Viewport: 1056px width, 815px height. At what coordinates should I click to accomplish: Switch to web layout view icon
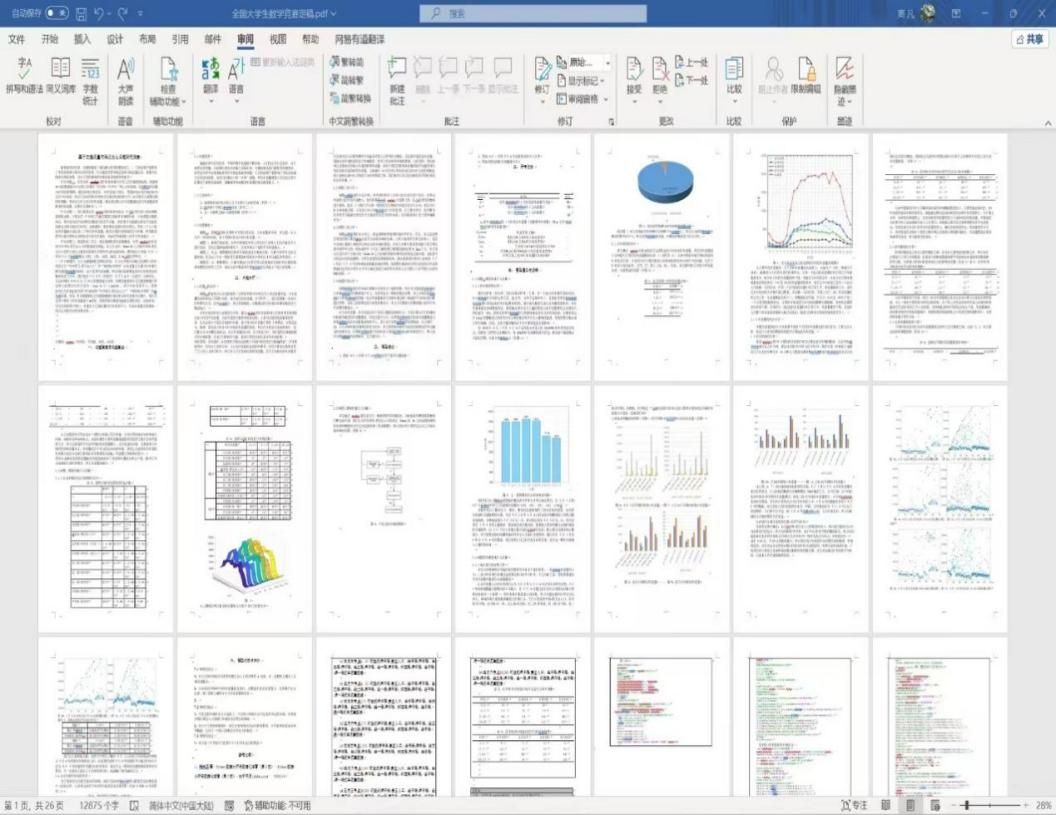935,805
